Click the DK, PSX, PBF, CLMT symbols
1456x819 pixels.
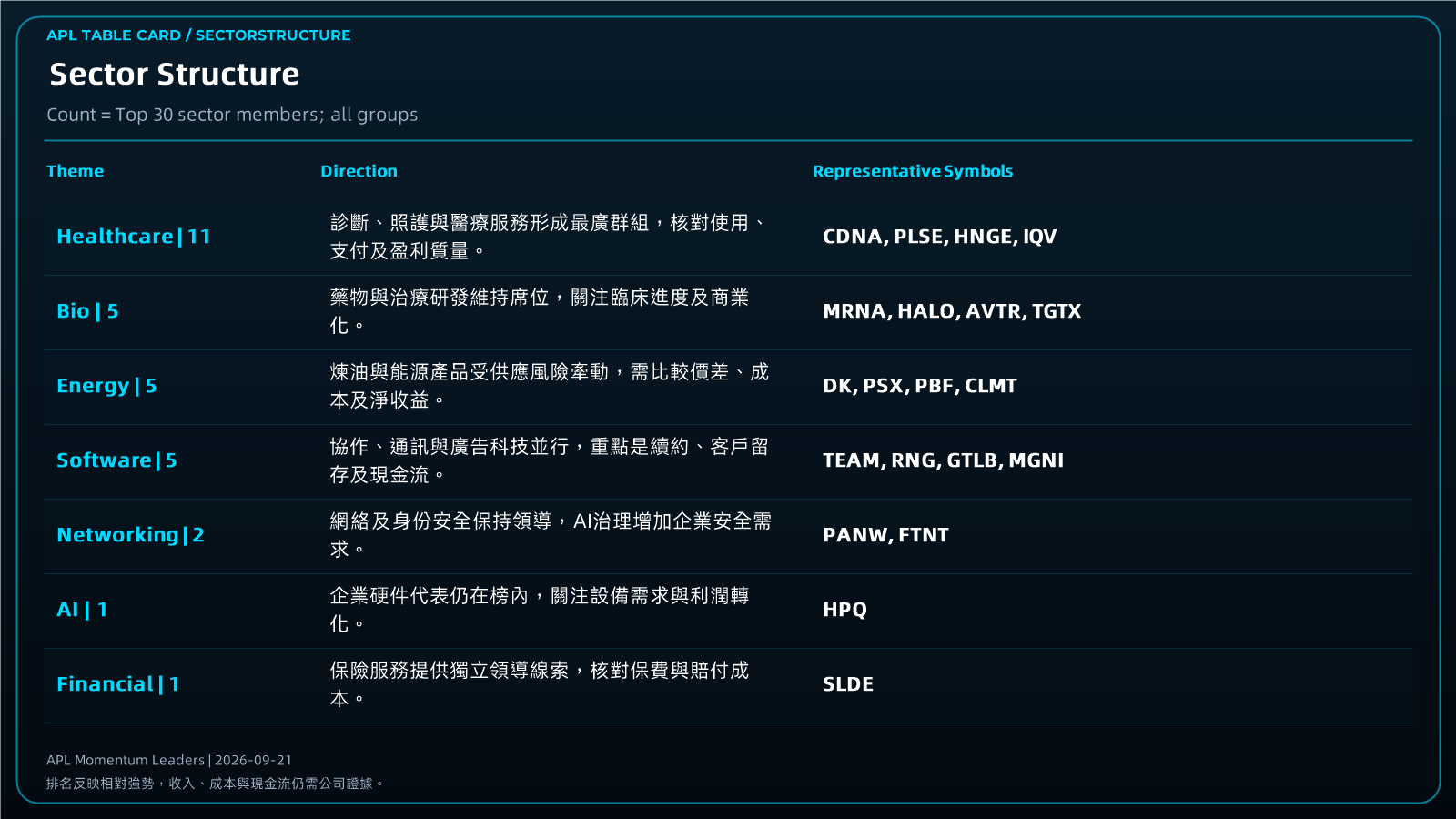[919, 386]
